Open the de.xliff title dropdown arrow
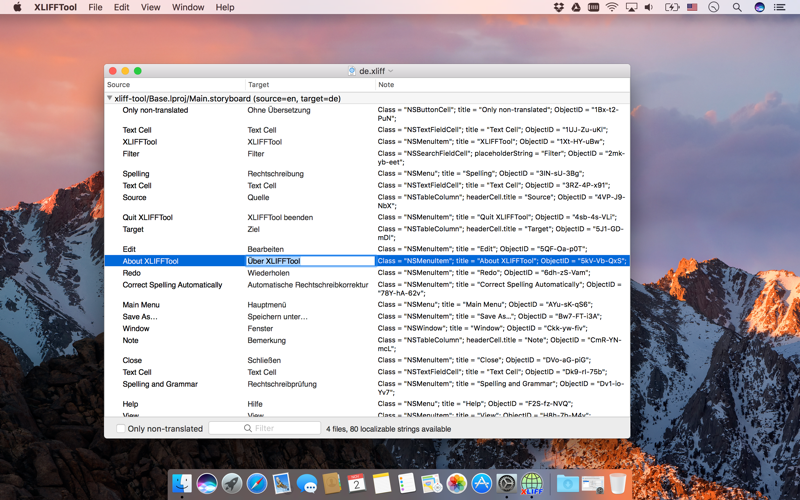The image size is (800, 500). point(391,71)
